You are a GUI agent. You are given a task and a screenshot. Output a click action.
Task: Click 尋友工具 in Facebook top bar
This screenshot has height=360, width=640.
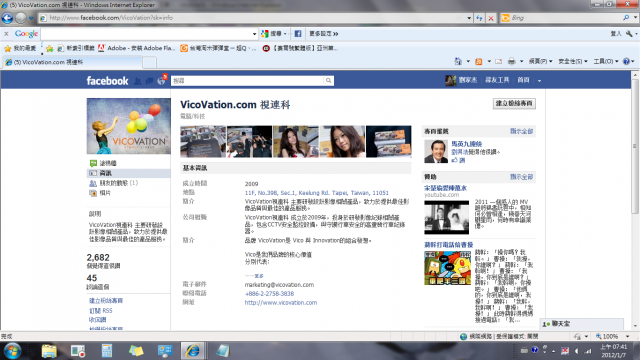tap(497, 80)
